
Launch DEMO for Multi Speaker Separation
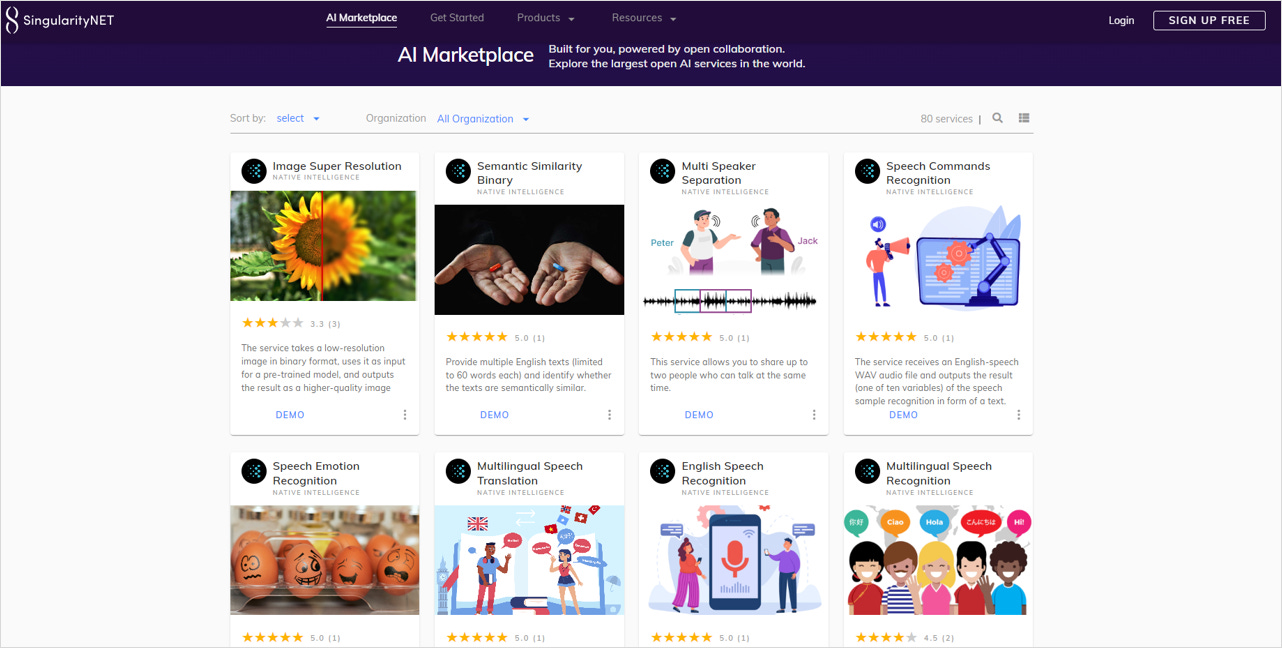699,415
